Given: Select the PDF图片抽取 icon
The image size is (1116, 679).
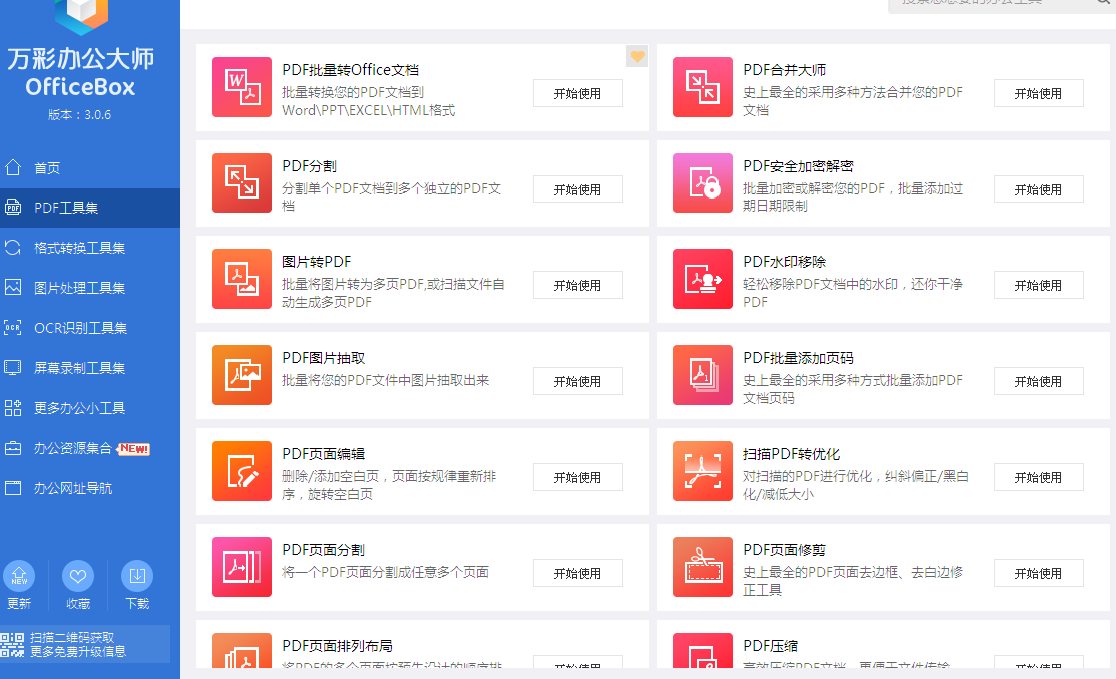Looking at the screenshot, I should click(242, 375).
